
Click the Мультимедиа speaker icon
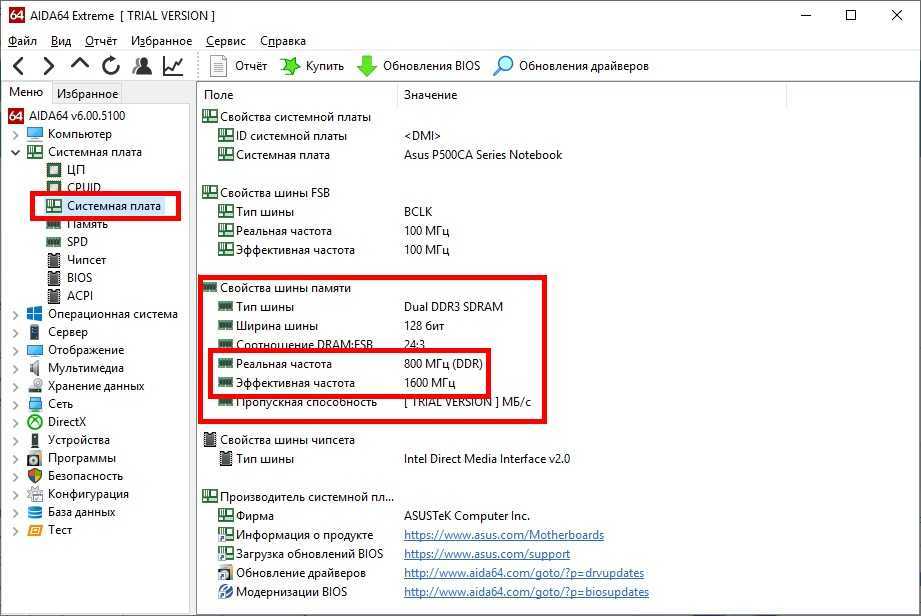point(35,368)
